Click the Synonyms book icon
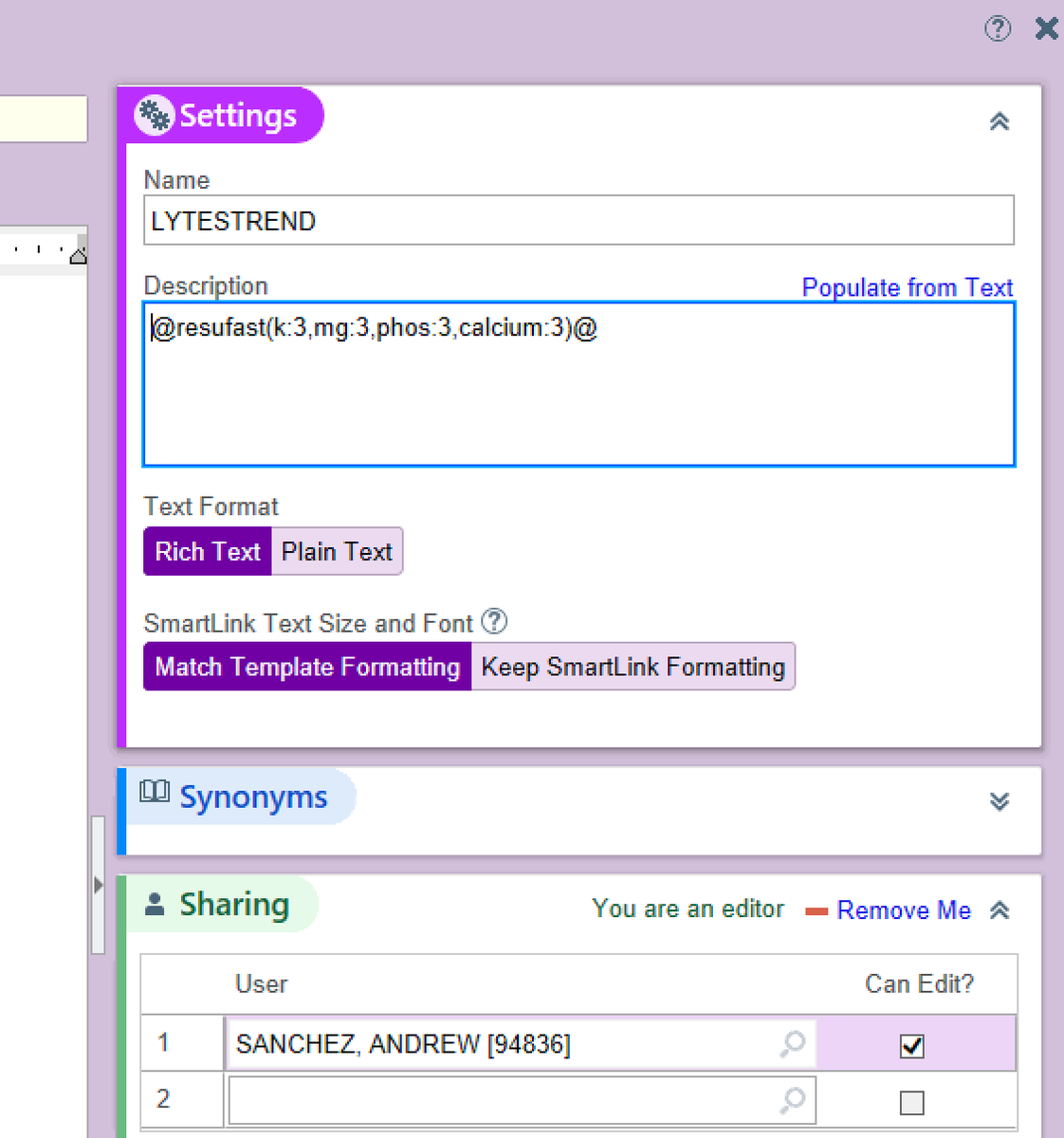Image resolution: width=1064 pixels, height=1138 pixels. [155, 792]
